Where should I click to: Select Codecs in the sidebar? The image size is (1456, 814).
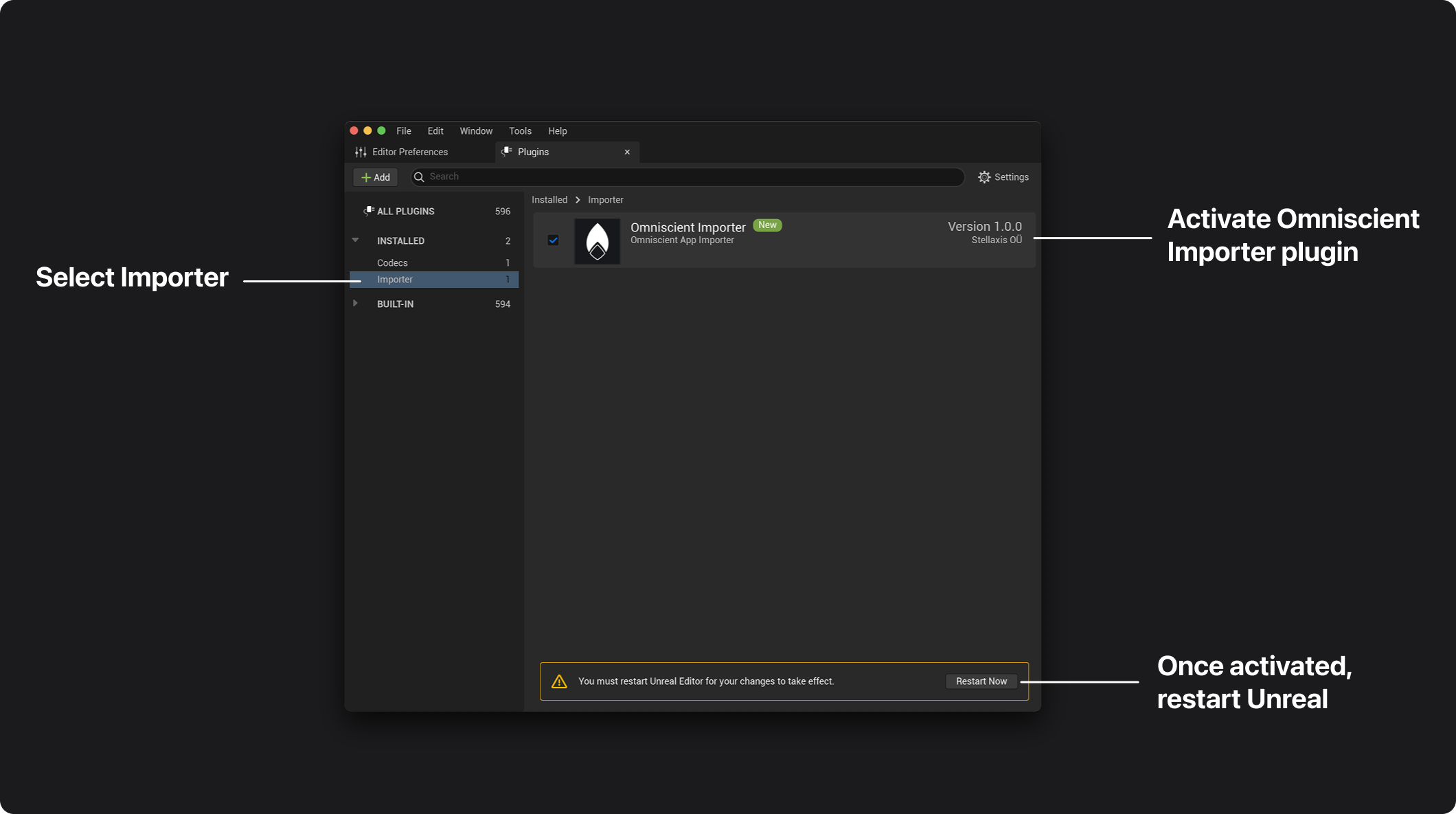pyautogui.click(x=392, y=262)
